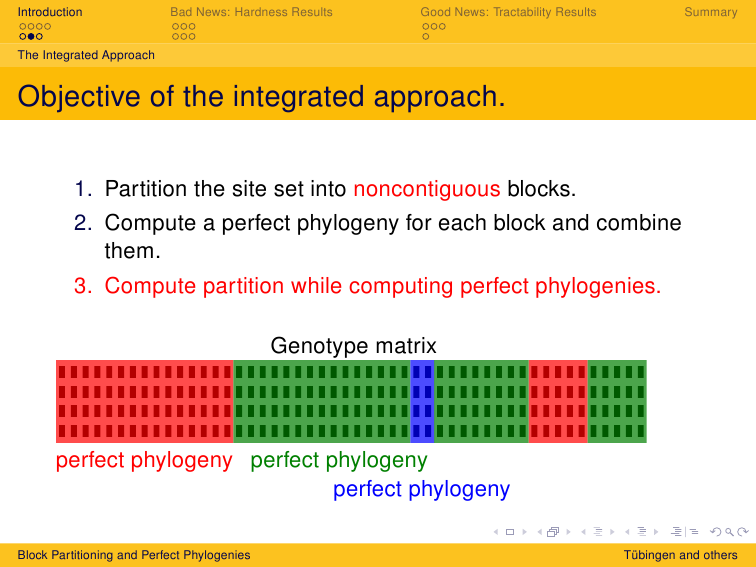Select first circle in Introduction's top row
This screenshot has width=756, height=567.
coord(23,27)
